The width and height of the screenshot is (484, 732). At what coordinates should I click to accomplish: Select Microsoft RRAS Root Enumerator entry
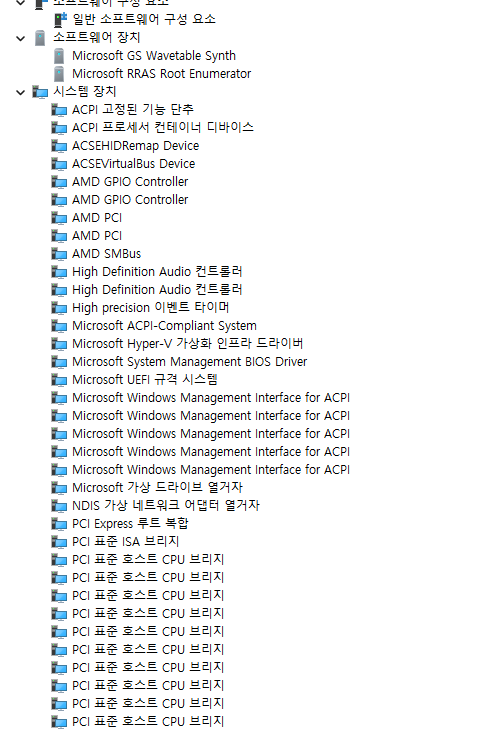161,74
